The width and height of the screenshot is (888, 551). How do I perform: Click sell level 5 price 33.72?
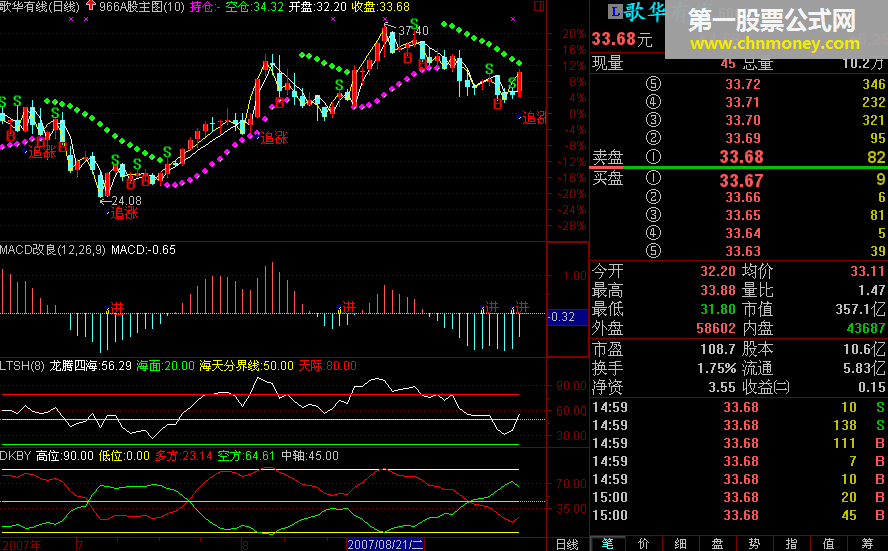click(x=743, y=84)
